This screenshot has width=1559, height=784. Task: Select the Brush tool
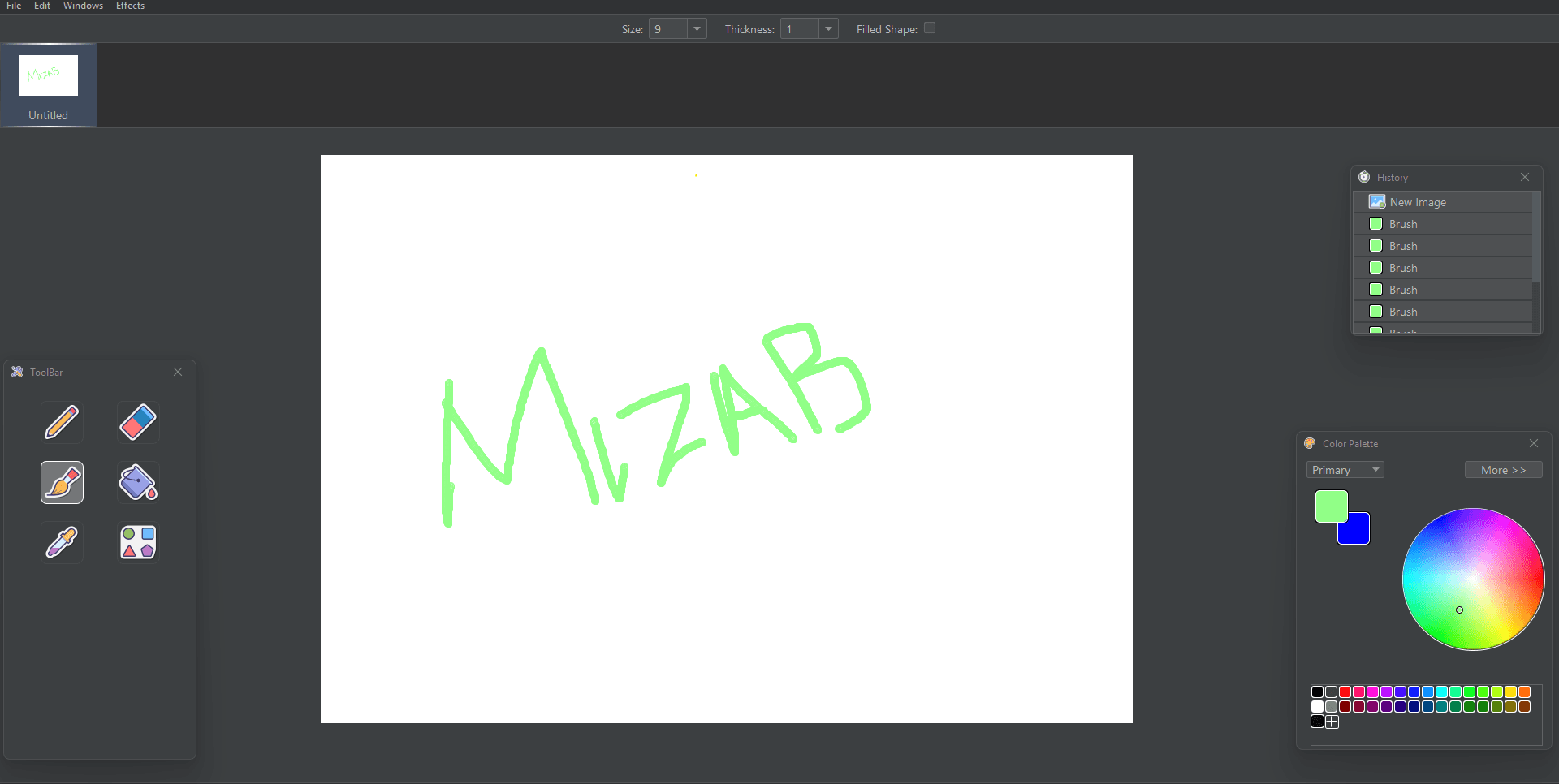[x=63, y=482]
